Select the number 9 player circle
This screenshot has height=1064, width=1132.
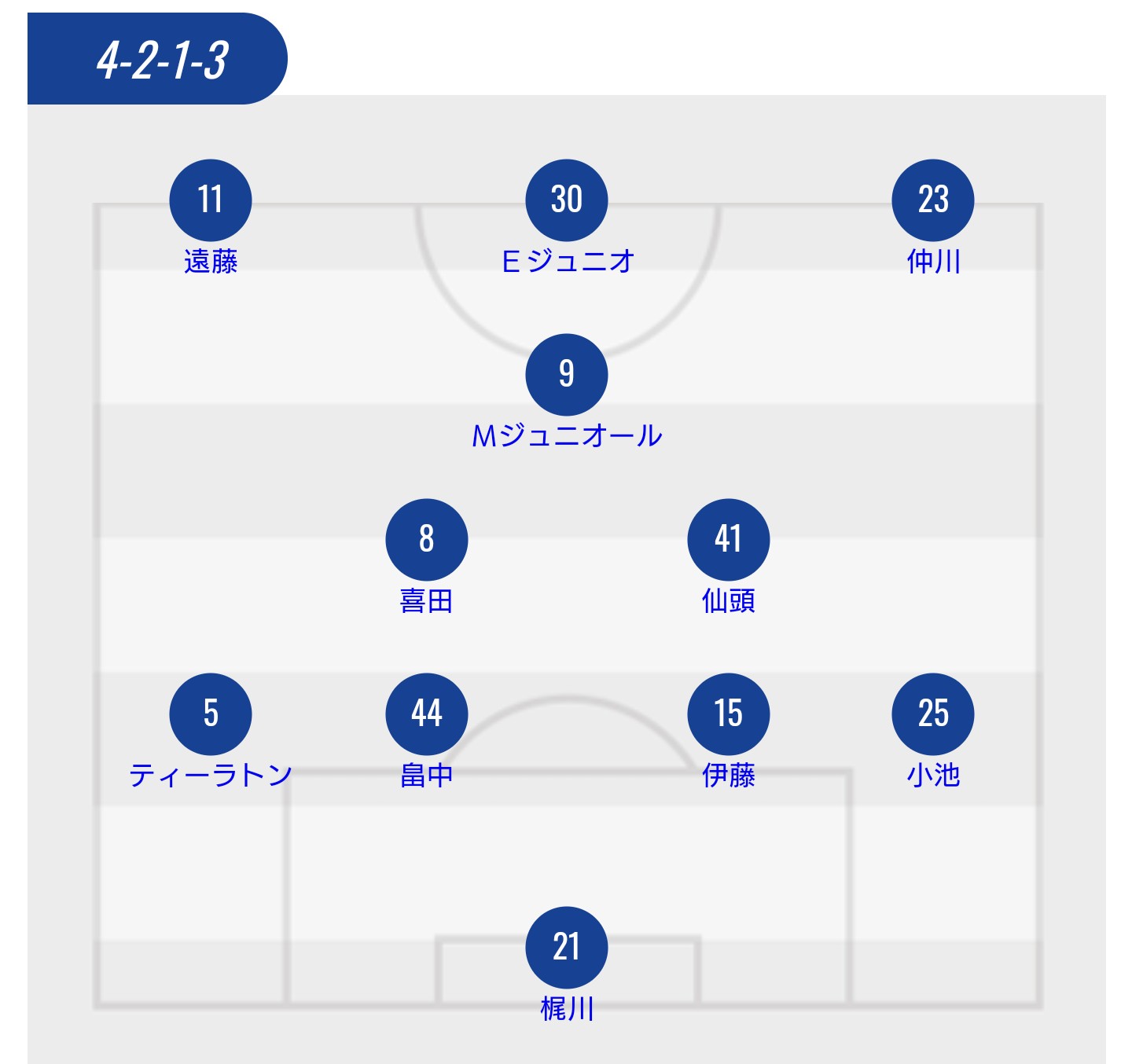tap(566, 374)
